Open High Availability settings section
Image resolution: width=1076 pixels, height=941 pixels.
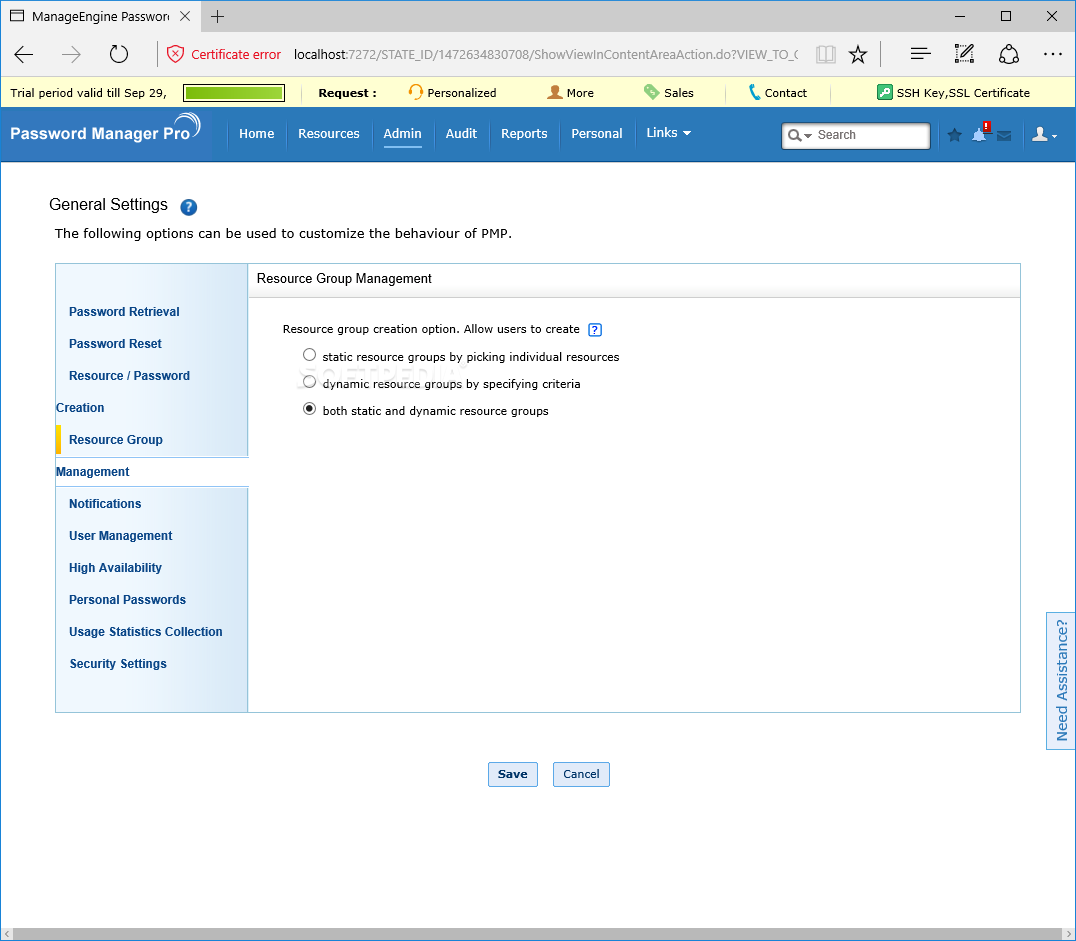tap(115, 568)
